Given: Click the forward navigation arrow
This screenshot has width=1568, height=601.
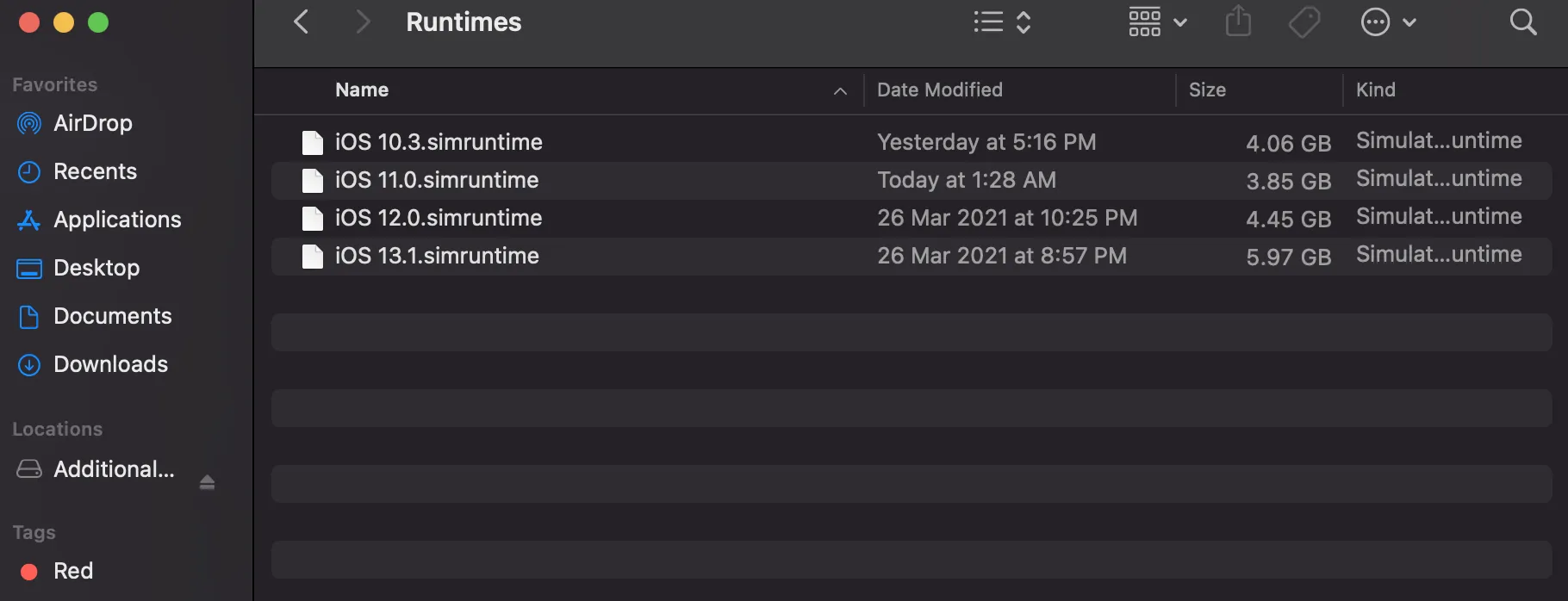Looking at the screenshot, I should (363, 22).
